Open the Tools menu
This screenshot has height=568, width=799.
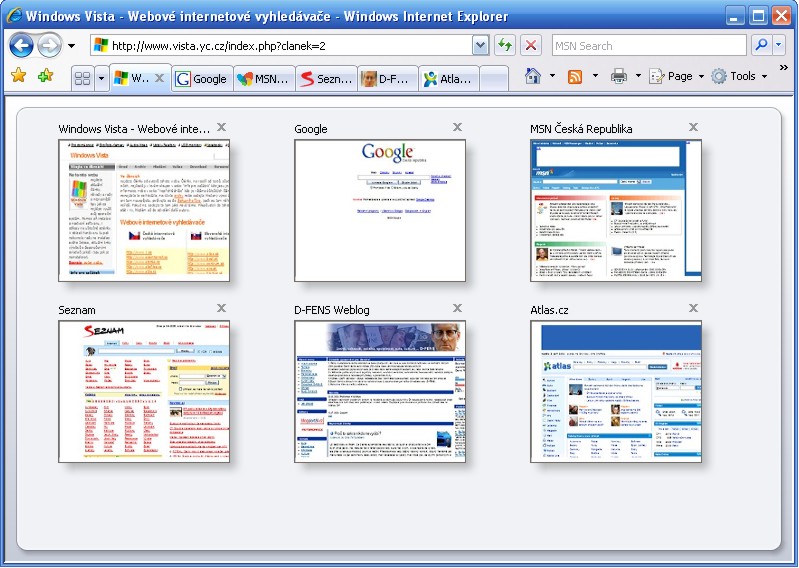tap(739, 76)
